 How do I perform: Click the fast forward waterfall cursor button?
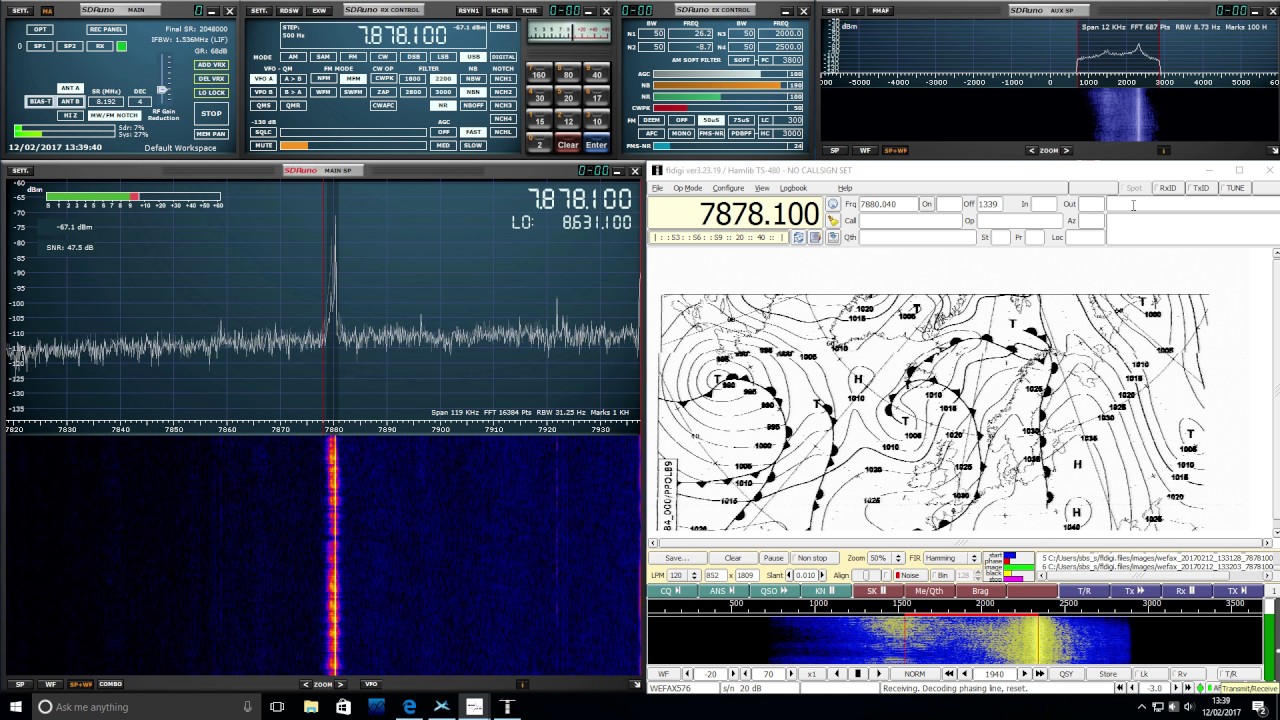tap(1039, 674)
